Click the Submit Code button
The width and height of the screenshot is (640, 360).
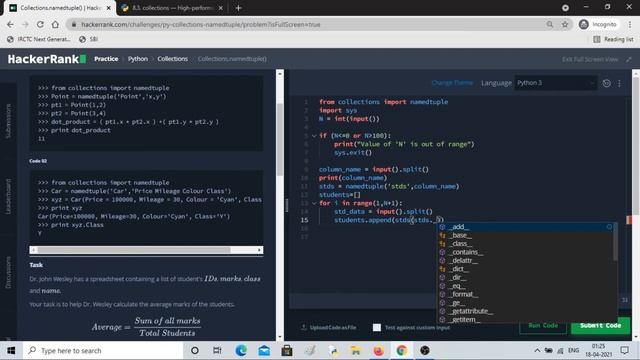pyautogui.click(x=600, y=325)
